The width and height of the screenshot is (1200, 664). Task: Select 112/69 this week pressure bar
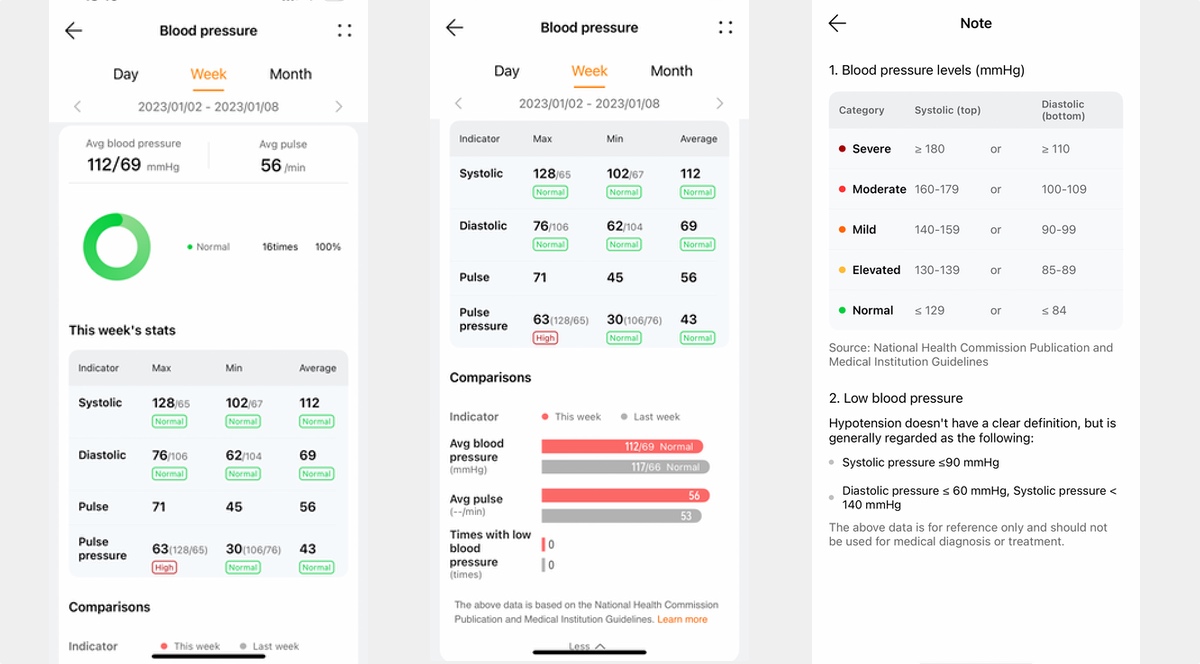(x=623, y=447)
